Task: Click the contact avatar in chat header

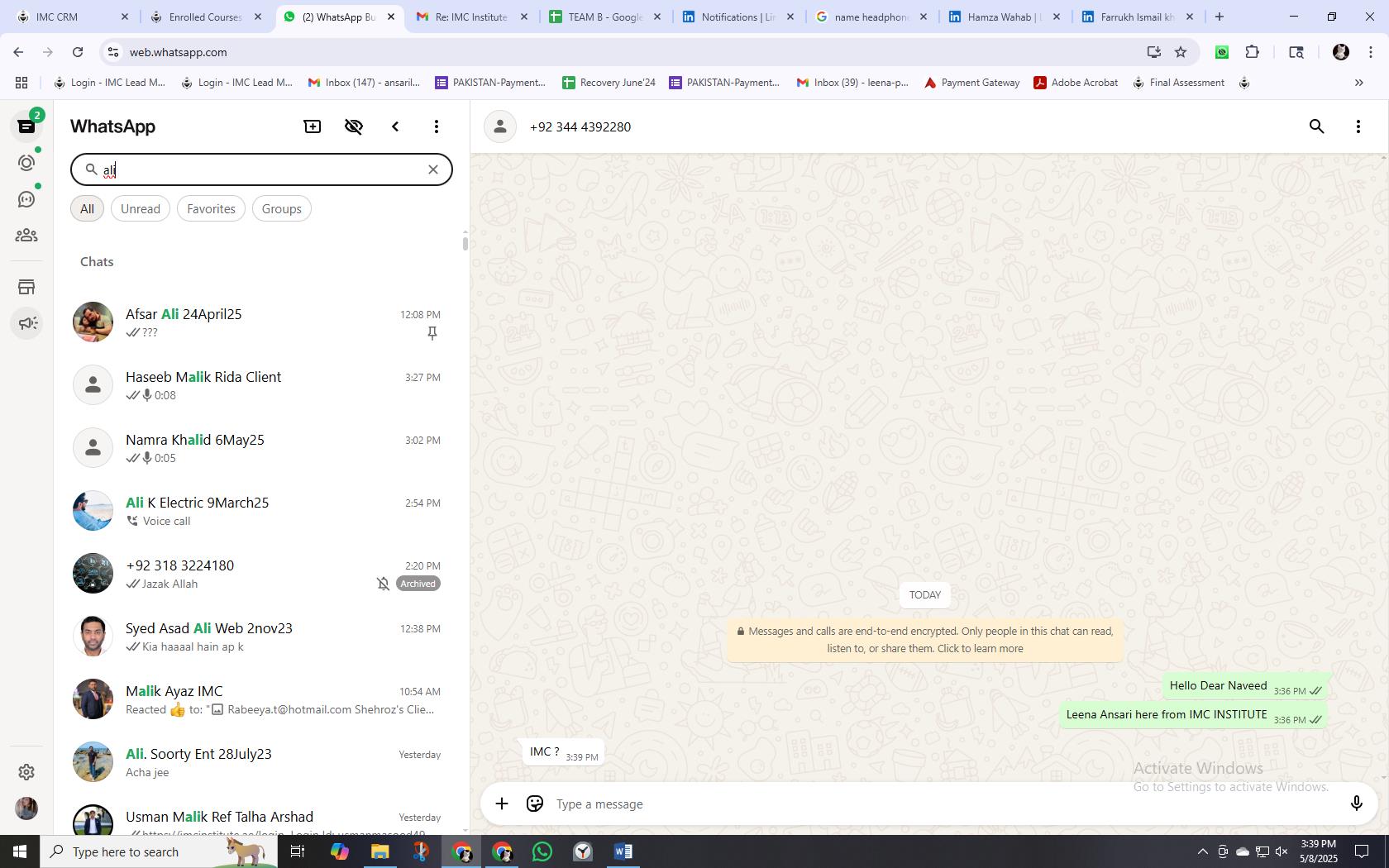Action: point(500,126)
